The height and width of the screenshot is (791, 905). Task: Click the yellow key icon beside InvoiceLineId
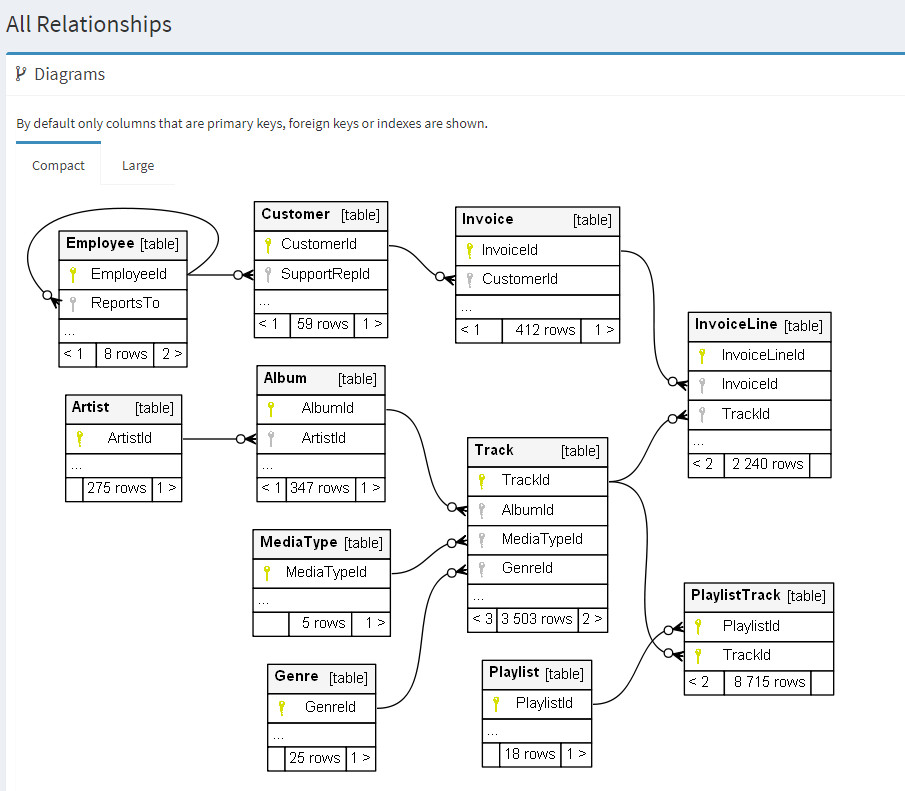tap(702, 355)
